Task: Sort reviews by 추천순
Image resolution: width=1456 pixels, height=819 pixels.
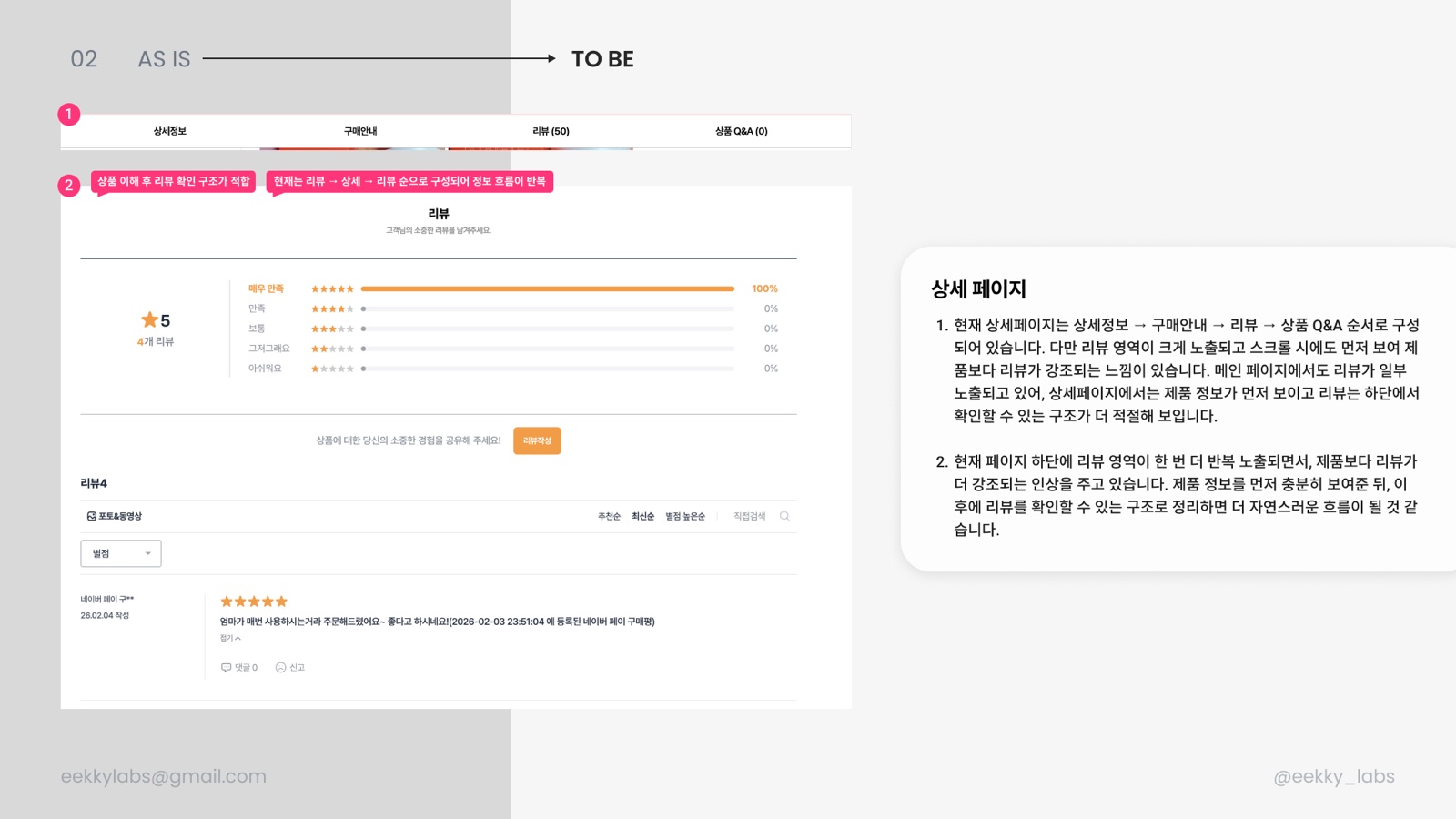Action: [x=609, y=516]
